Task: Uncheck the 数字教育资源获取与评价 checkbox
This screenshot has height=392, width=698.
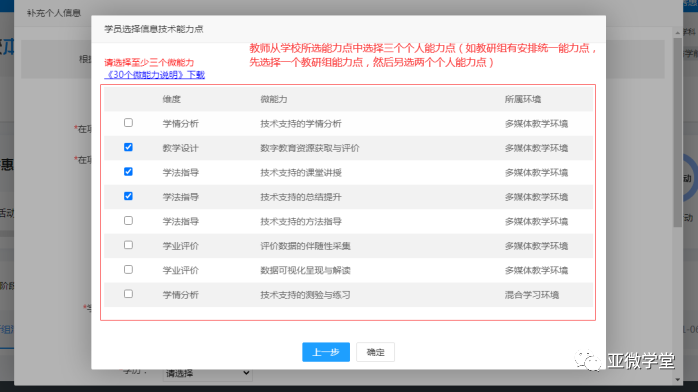Action: [128, 147]
